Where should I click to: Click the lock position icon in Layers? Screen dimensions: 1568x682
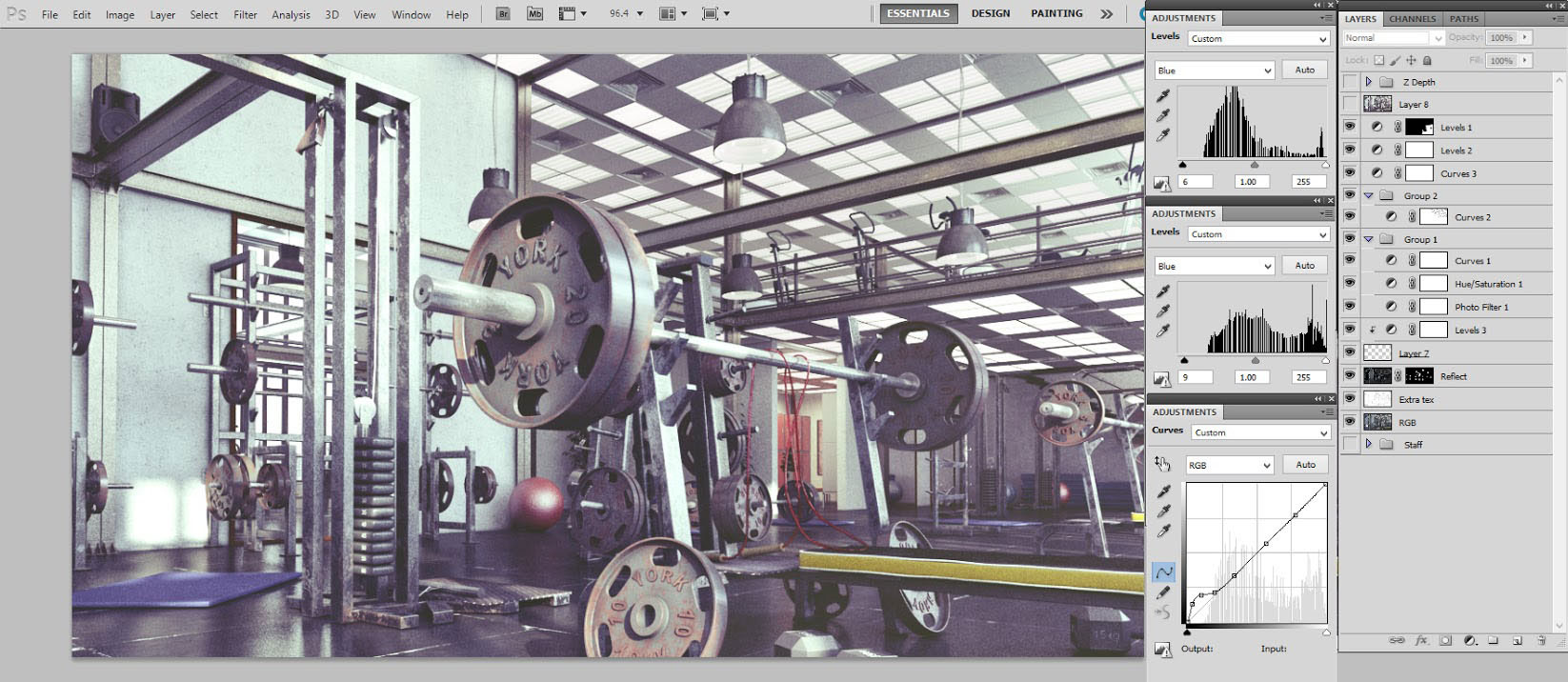[x=1411, y=60]
